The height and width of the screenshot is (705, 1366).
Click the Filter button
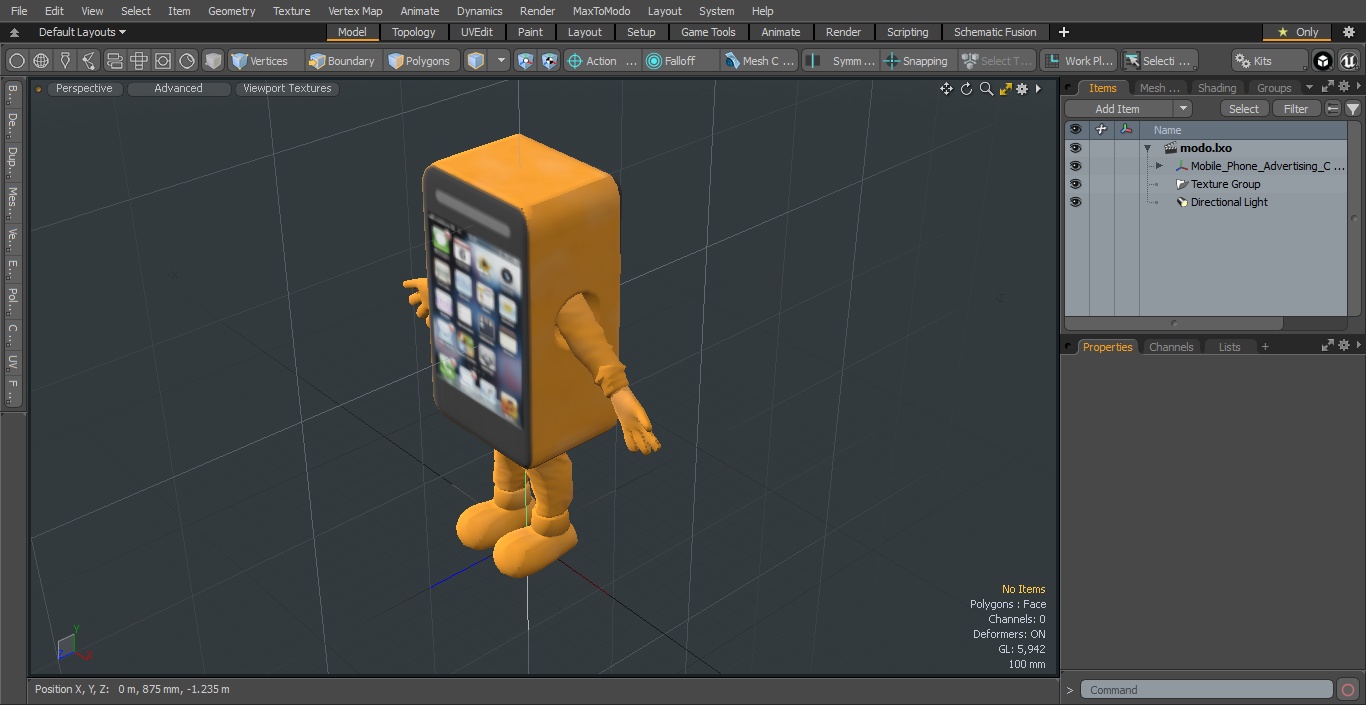(x=1296, y=109)
